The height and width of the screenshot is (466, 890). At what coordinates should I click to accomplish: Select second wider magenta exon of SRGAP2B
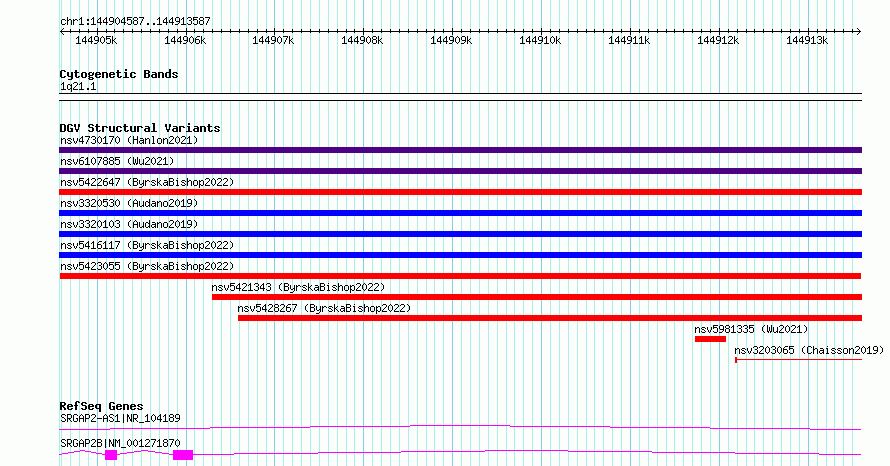[183, 455]
